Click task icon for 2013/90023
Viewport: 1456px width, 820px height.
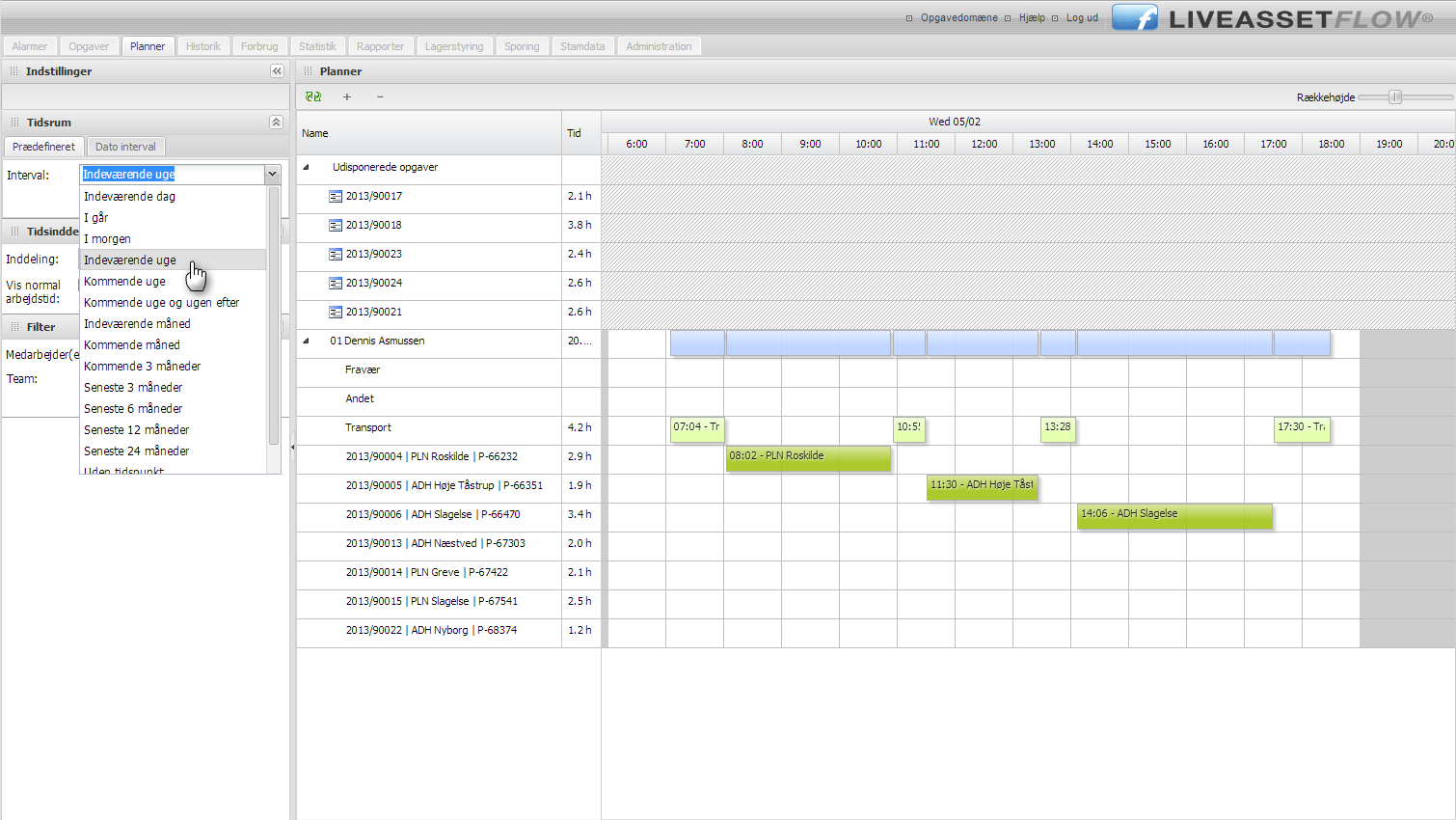click(x=336, y=255)
